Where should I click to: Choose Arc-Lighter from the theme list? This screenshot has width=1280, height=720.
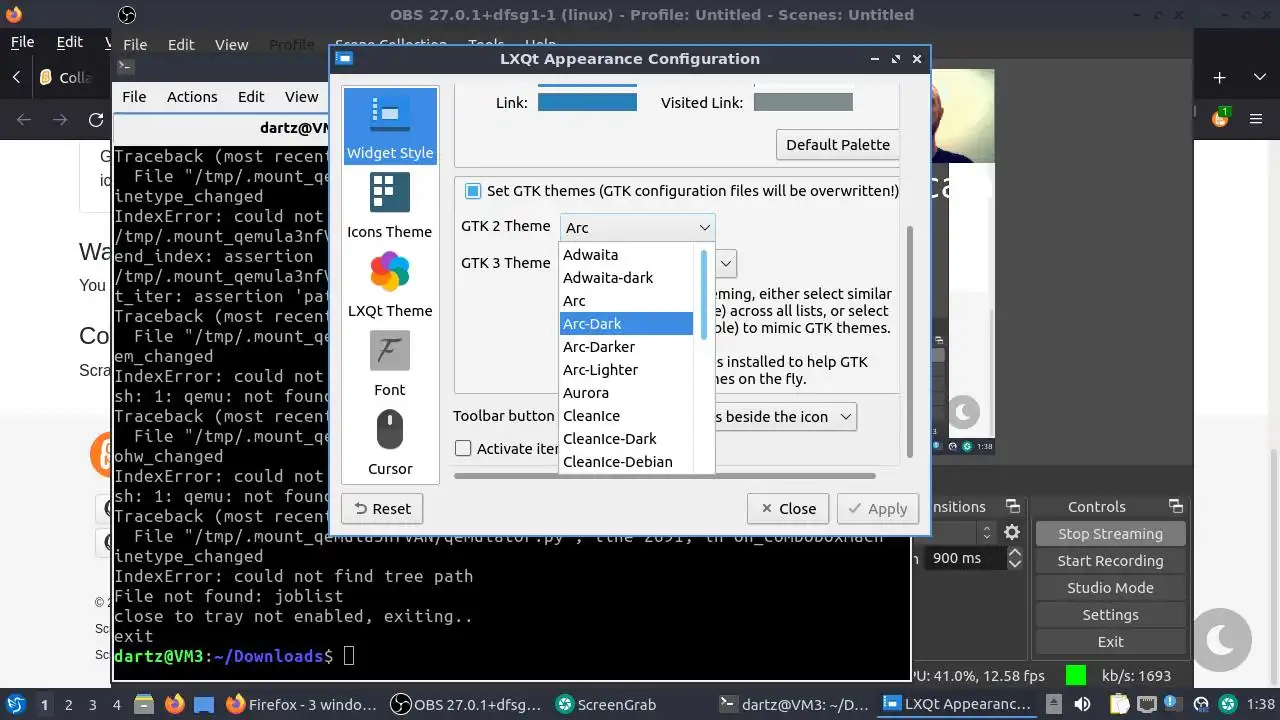coord(626,370)
